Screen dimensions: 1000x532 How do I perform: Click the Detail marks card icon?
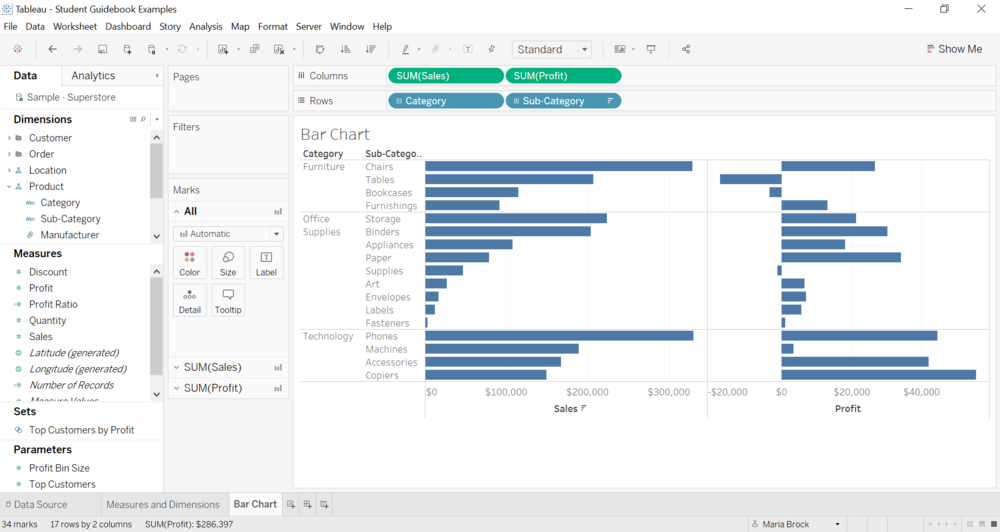point(189,300)
